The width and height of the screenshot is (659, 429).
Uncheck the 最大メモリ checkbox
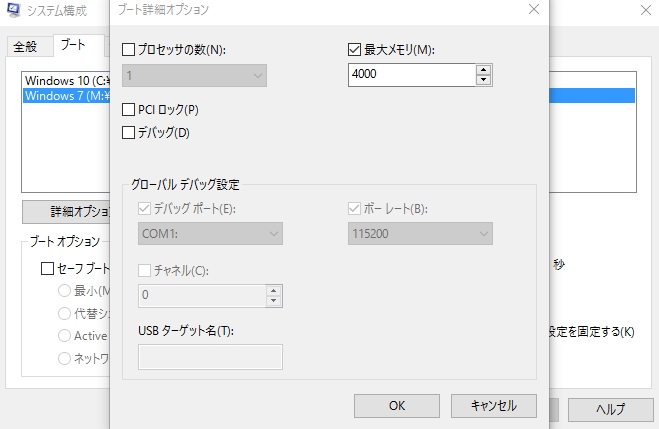353,48
